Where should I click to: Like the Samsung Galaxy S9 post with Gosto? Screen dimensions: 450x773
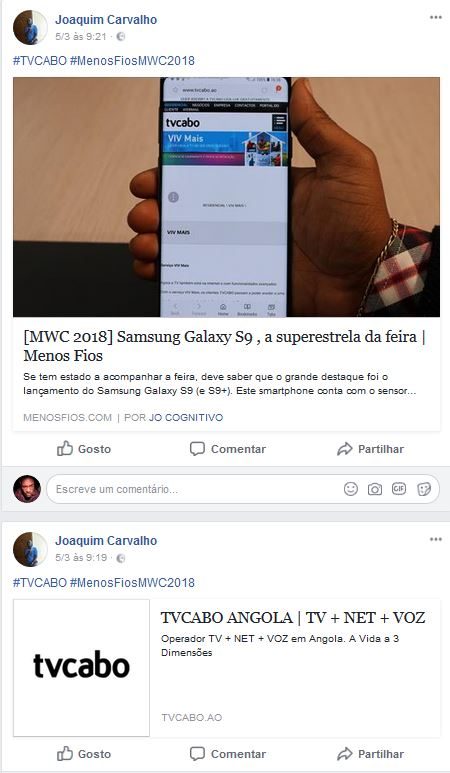[x=84, y=449]
